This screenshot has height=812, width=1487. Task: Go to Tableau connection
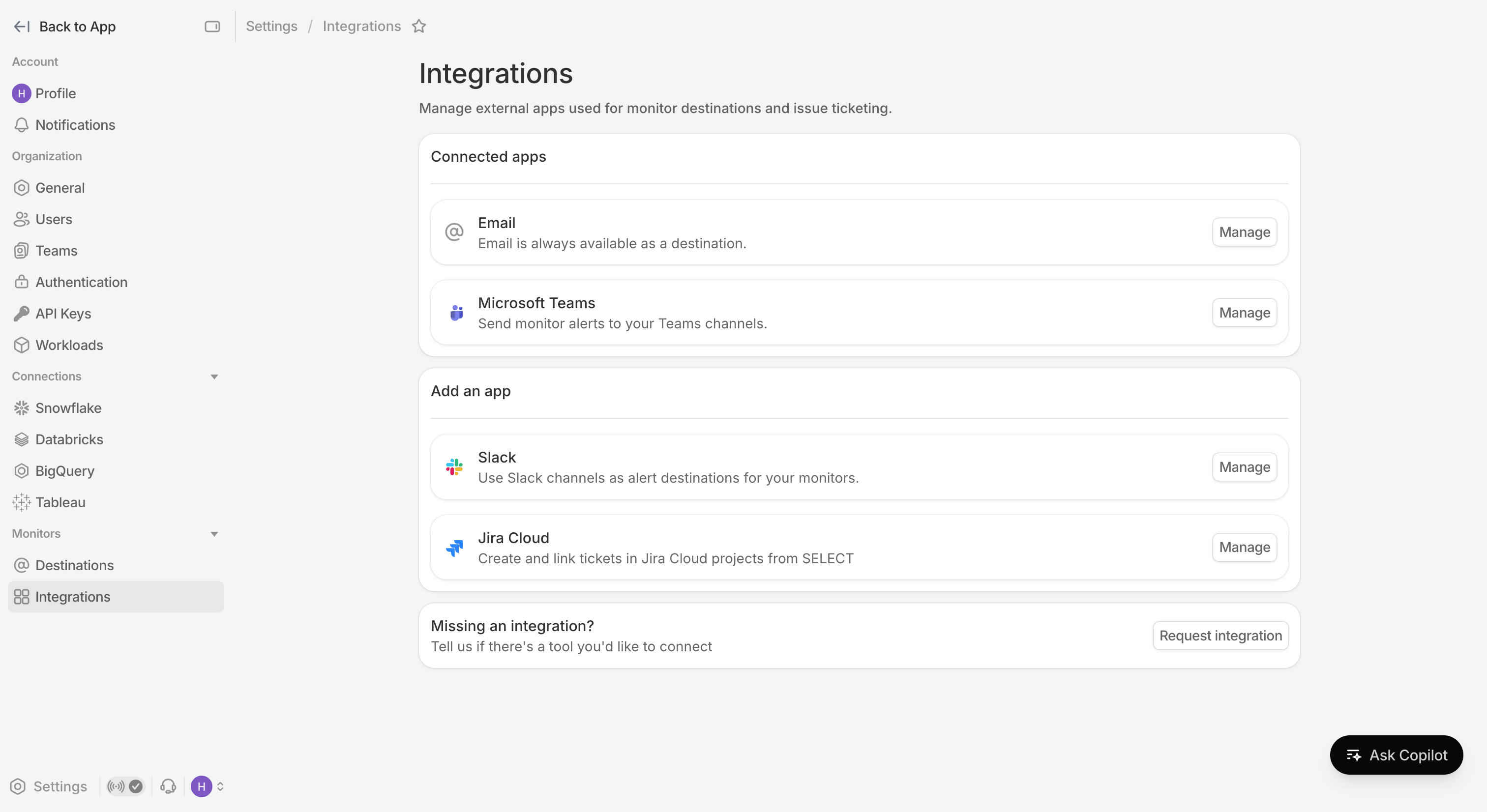[60, 503]
